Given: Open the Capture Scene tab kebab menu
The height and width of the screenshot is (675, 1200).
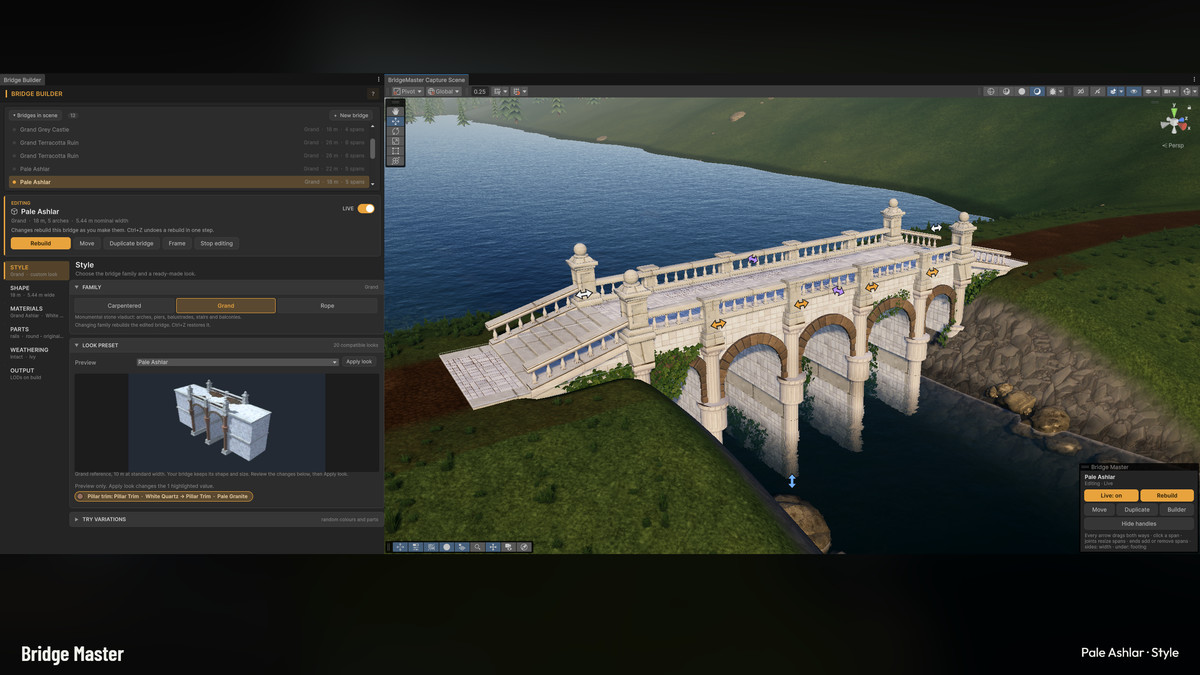Looking at the screenshot, I should pyautogui.click(x=1194, y=79).
